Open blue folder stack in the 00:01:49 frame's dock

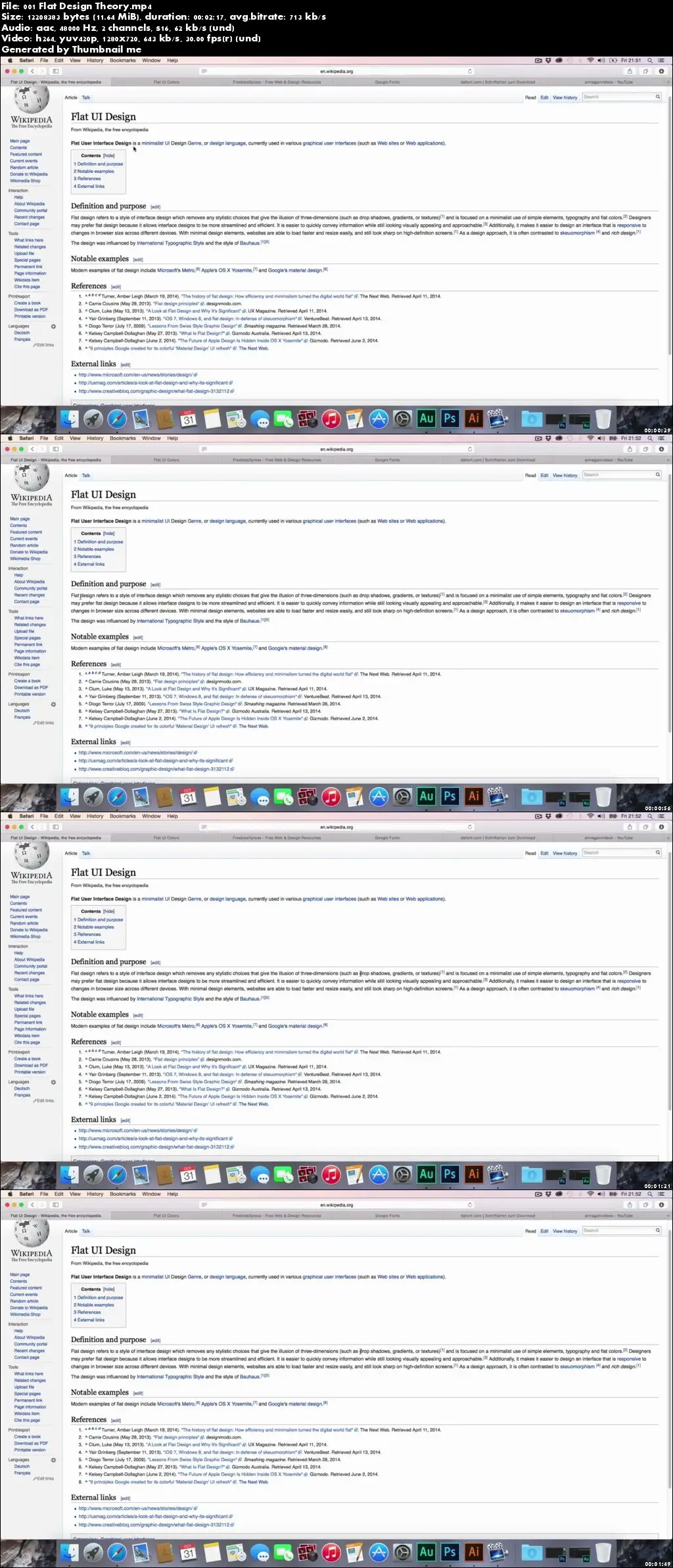pos(532,1552)
